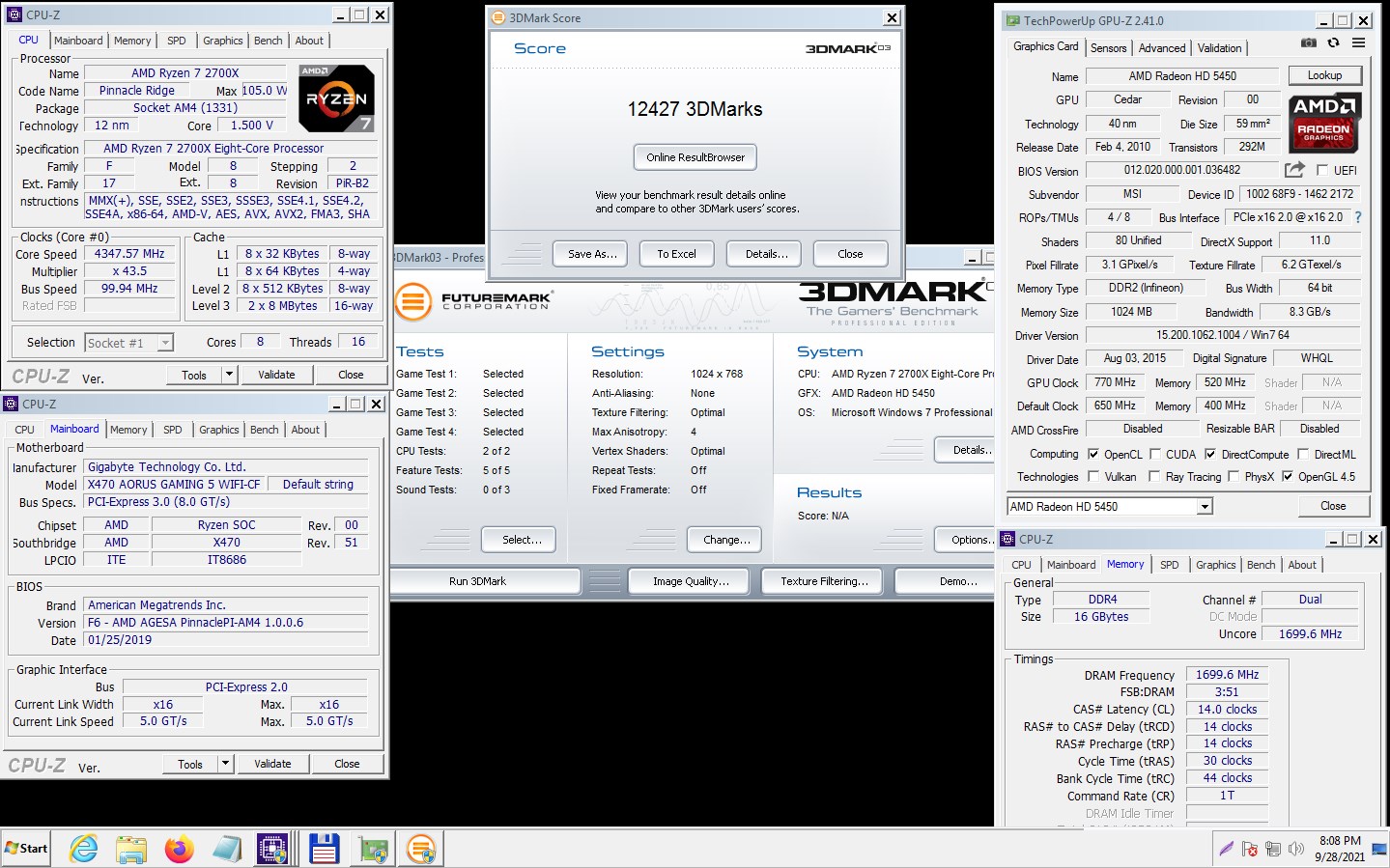1390x868 pixels.
Task: Toggle the CUDA checkbox
Action: 1154,454
